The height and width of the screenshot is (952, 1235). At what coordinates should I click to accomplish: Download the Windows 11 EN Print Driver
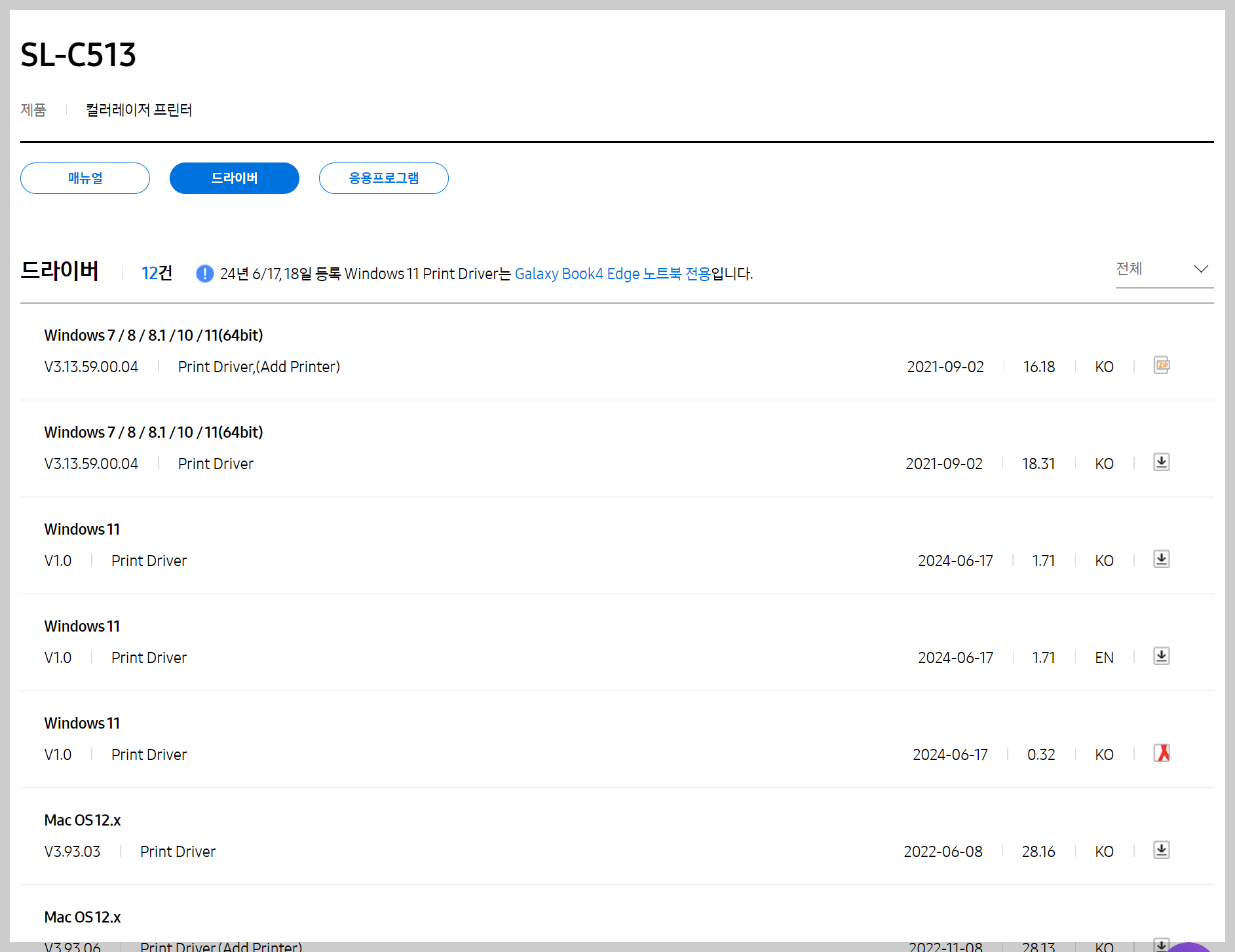pos(1162,656)
